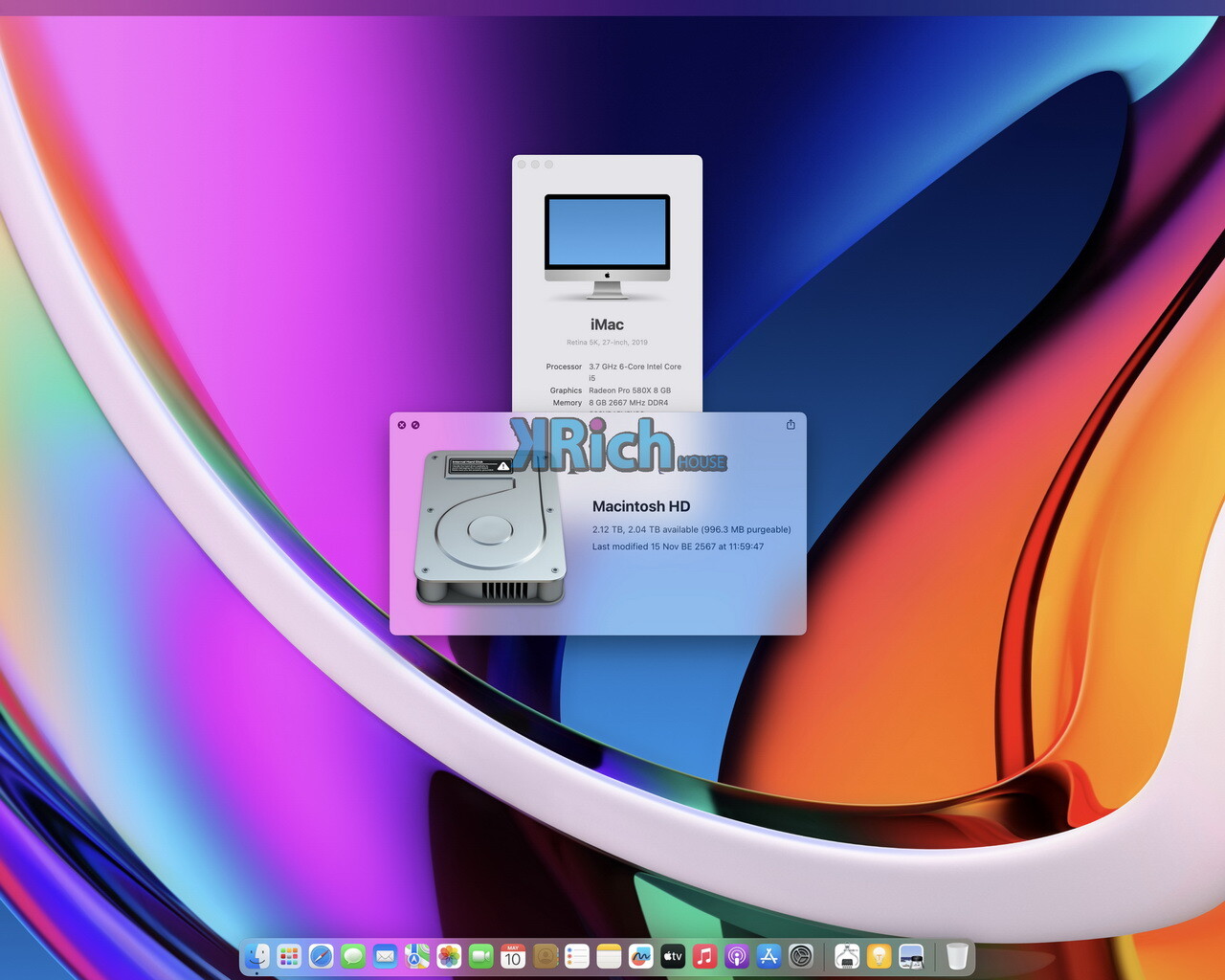Switch to System Information in the Dock
1225x980 pixels.
pyautogui.click(x=847, y=955)
